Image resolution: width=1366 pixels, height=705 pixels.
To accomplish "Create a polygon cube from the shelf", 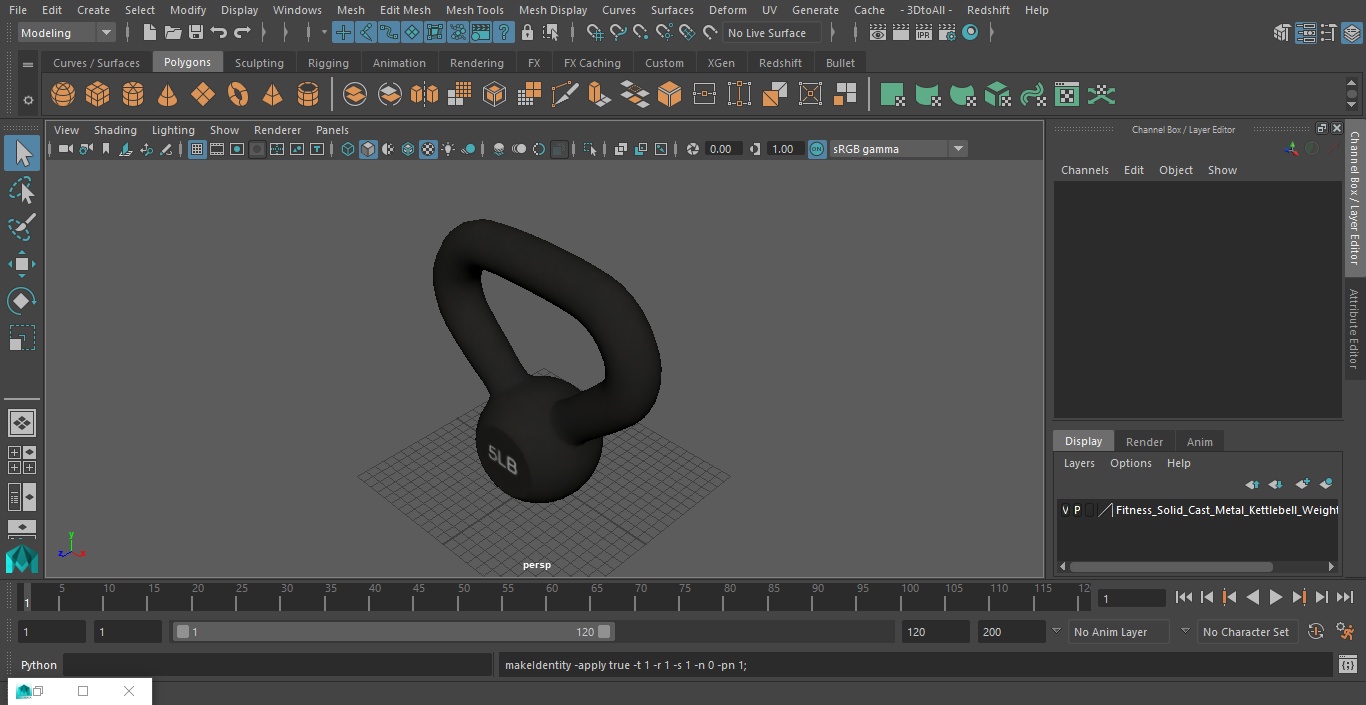I will 98,95.
